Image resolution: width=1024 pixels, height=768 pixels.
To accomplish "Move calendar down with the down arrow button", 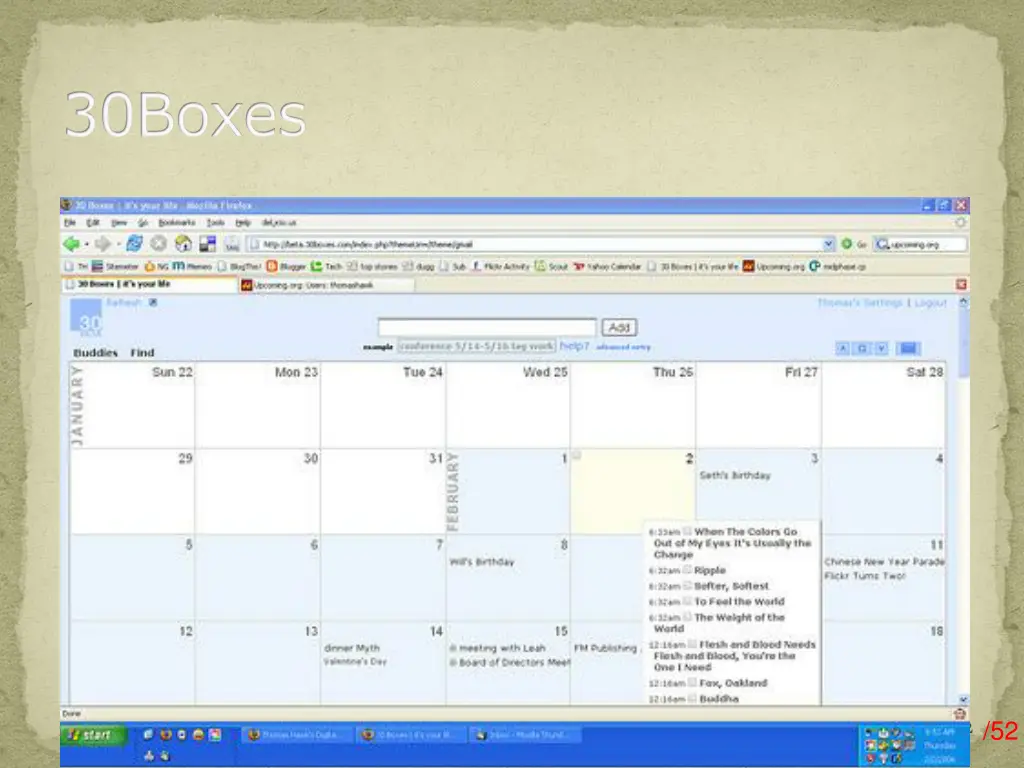I will 882,348.
